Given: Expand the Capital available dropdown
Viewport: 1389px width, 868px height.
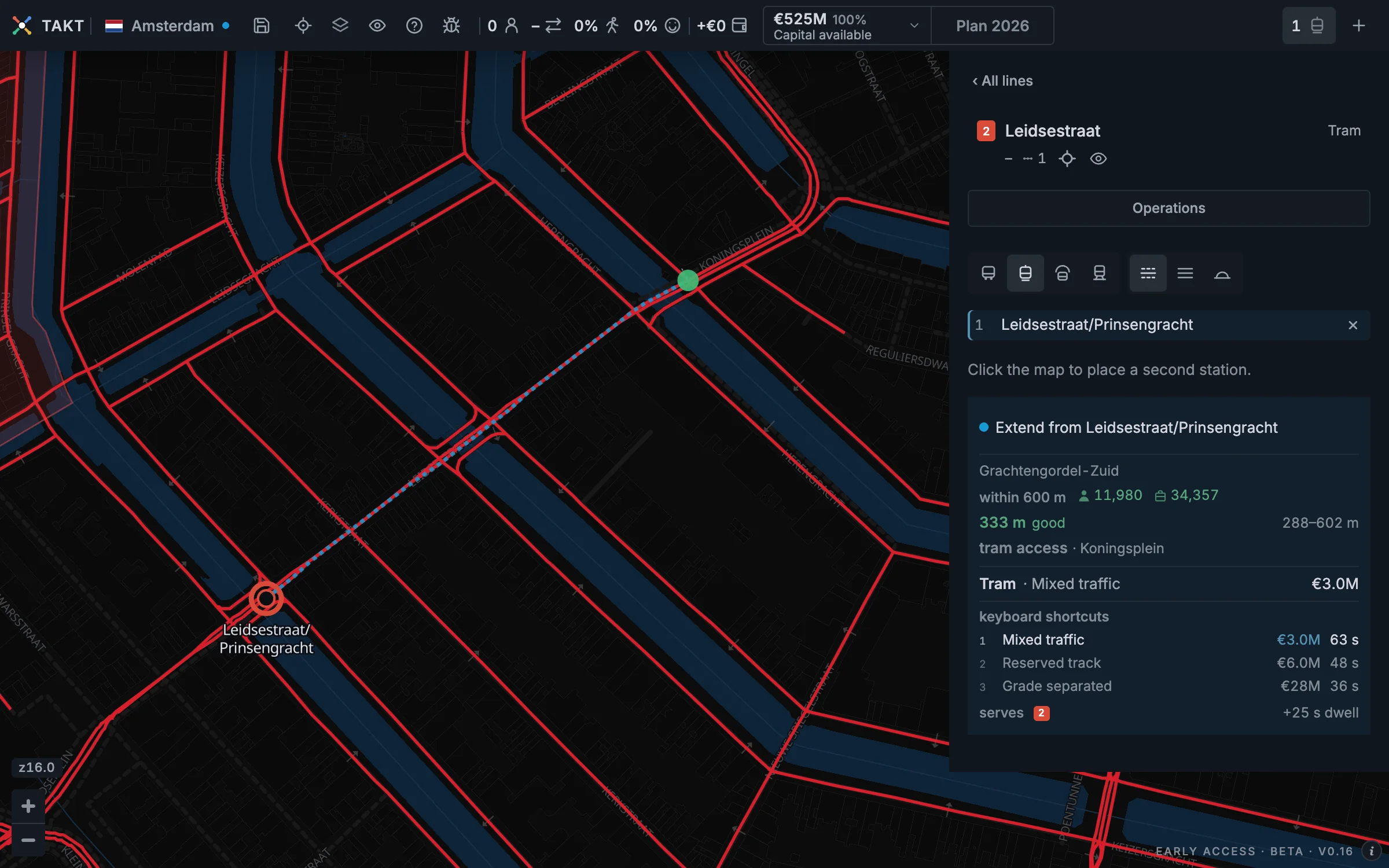Looking at the screenshot, I should coord(847,25).
